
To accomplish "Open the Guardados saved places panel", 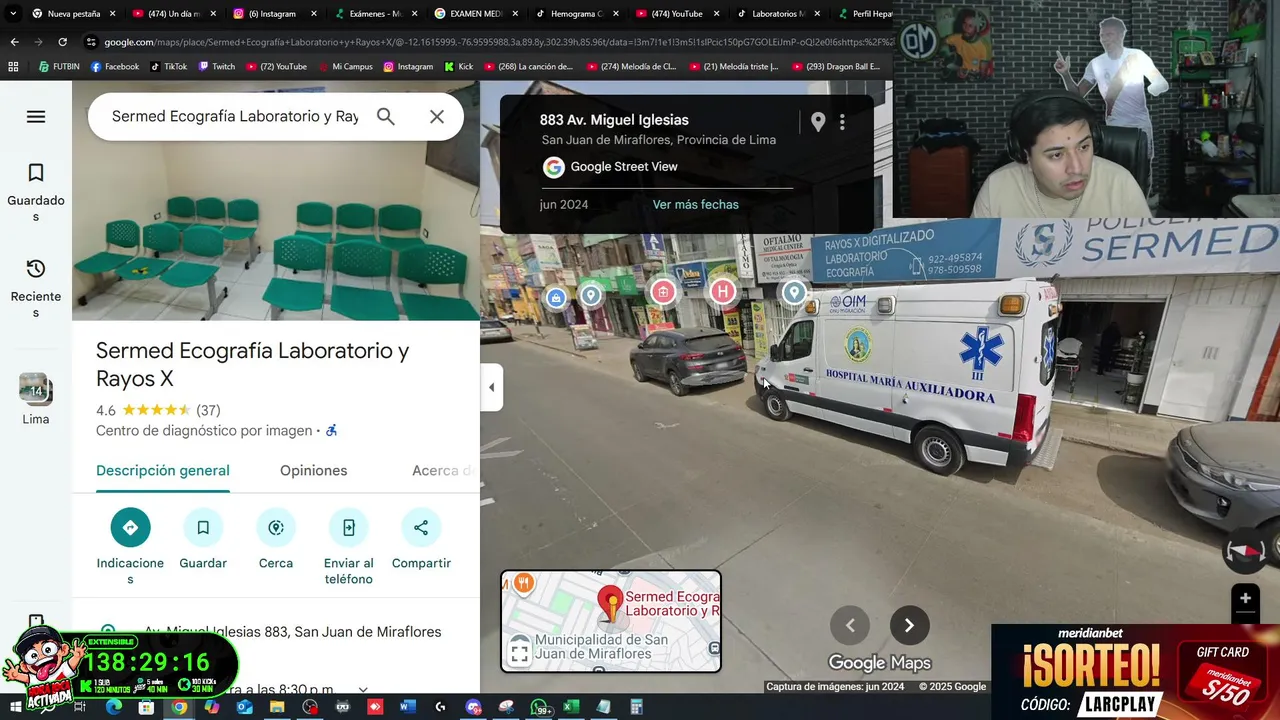I will point(36,194).
